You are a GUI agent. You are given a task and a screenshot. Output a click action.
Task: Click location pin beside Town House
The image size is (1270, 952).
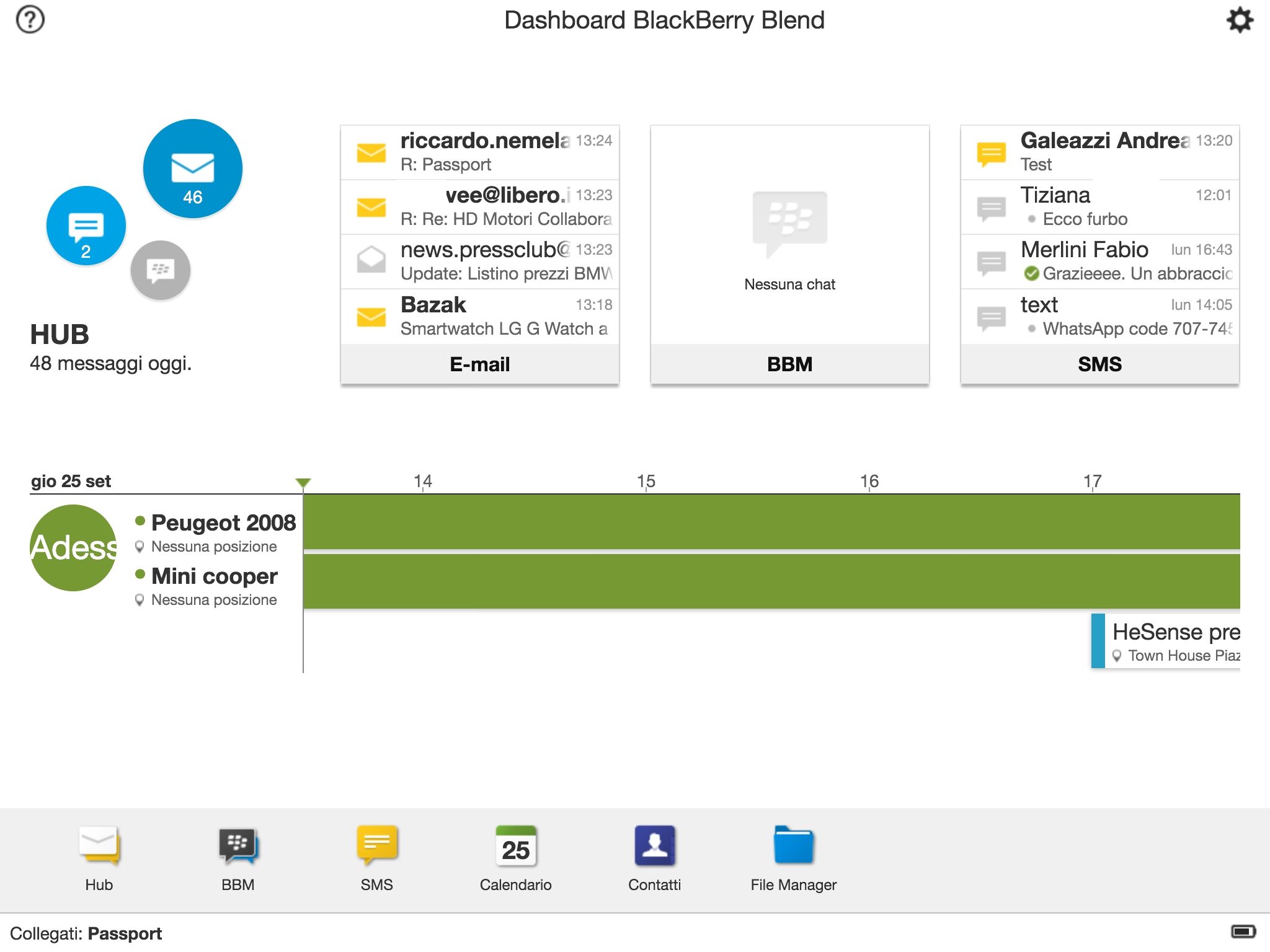click(1117, 656)
